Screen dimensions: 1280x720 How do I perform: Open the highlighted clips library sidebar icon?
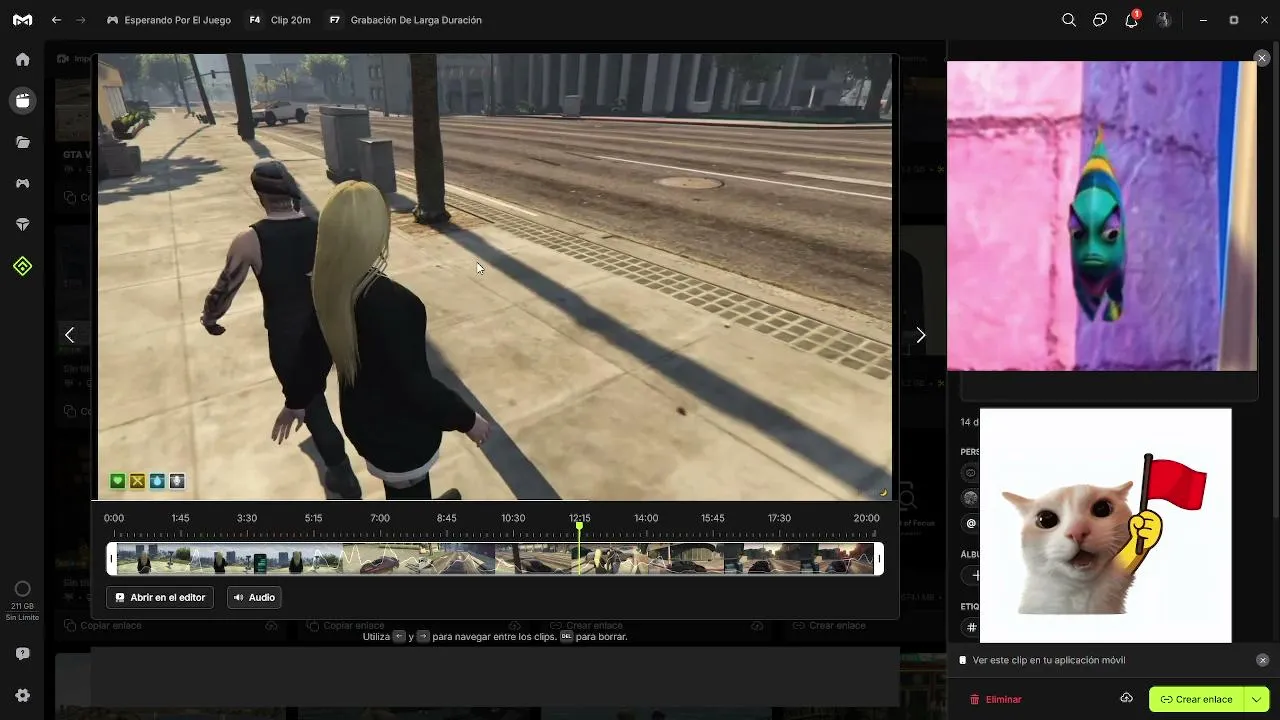tap(22, 100)
